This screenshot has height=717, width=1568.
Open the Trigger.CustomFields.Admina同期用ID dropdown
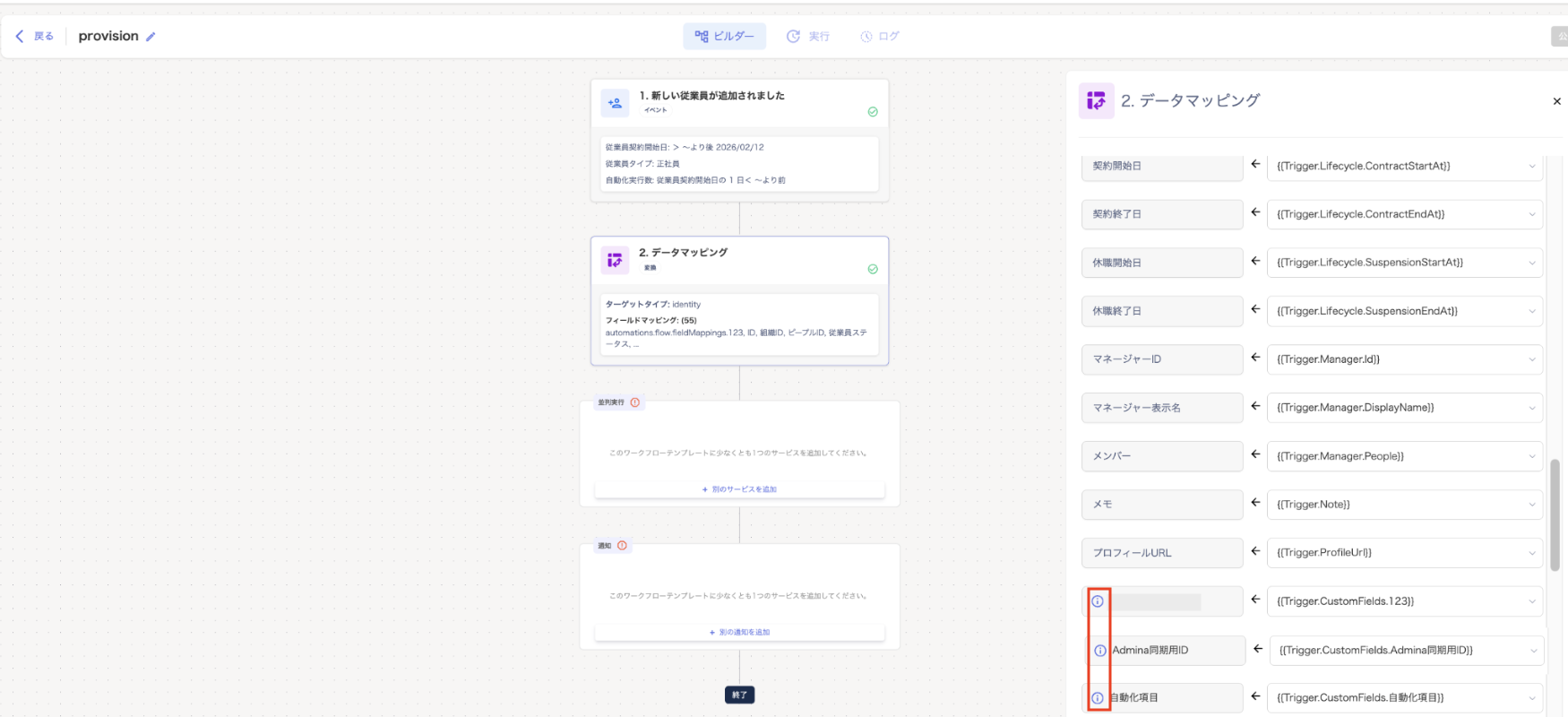1407,651
